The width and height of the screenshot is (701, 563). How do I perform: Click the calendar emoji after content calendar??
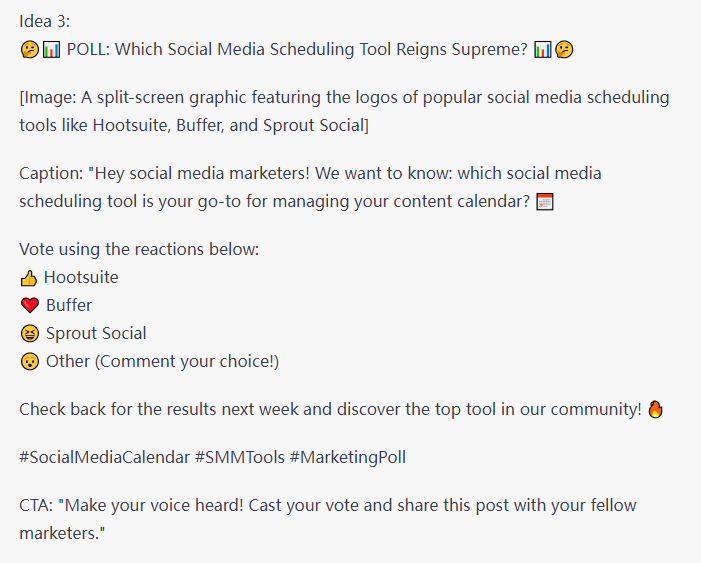coord(545,202)
